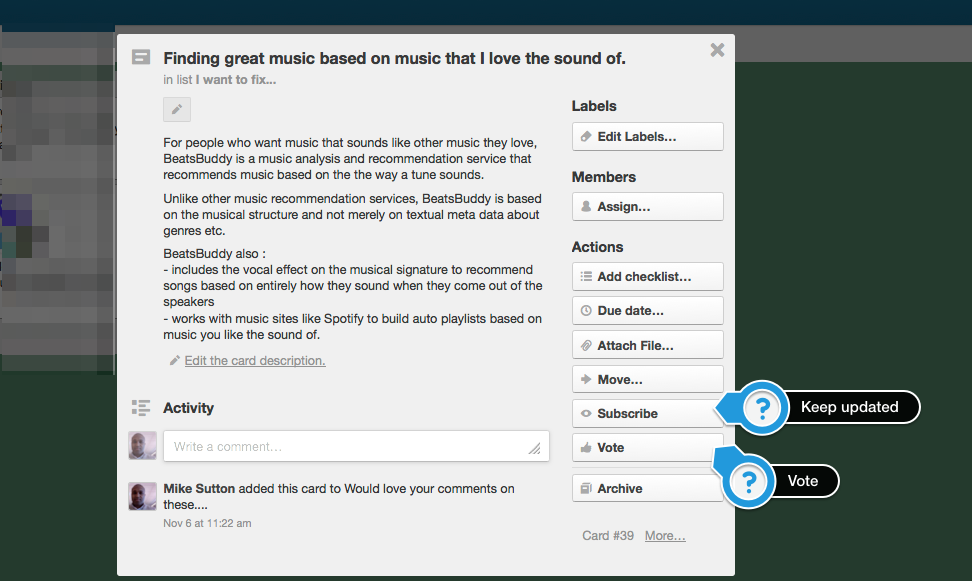972x581 pixels.
Task: Attach a file to the card
Action: (x=647, y=345)
